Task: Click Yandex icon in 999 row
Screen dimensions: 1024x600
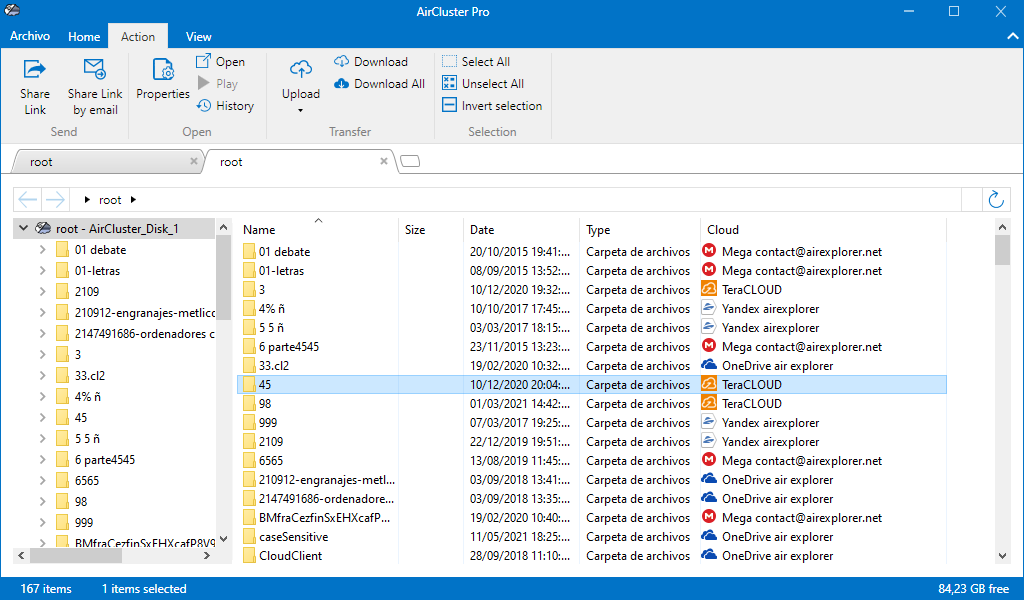Action: (x=709, y=422)
